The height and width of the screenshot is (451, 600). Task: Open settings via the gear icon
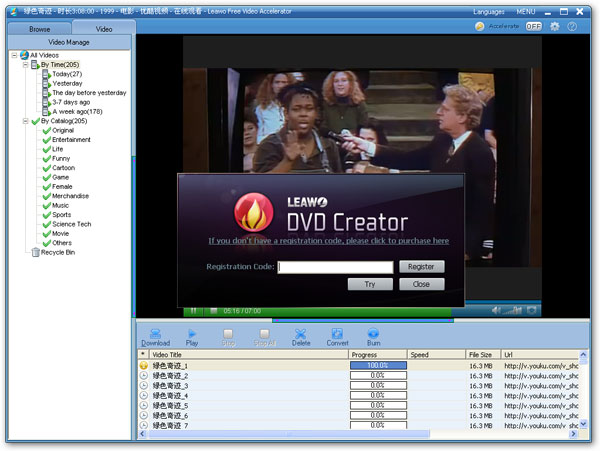[554, 26]
